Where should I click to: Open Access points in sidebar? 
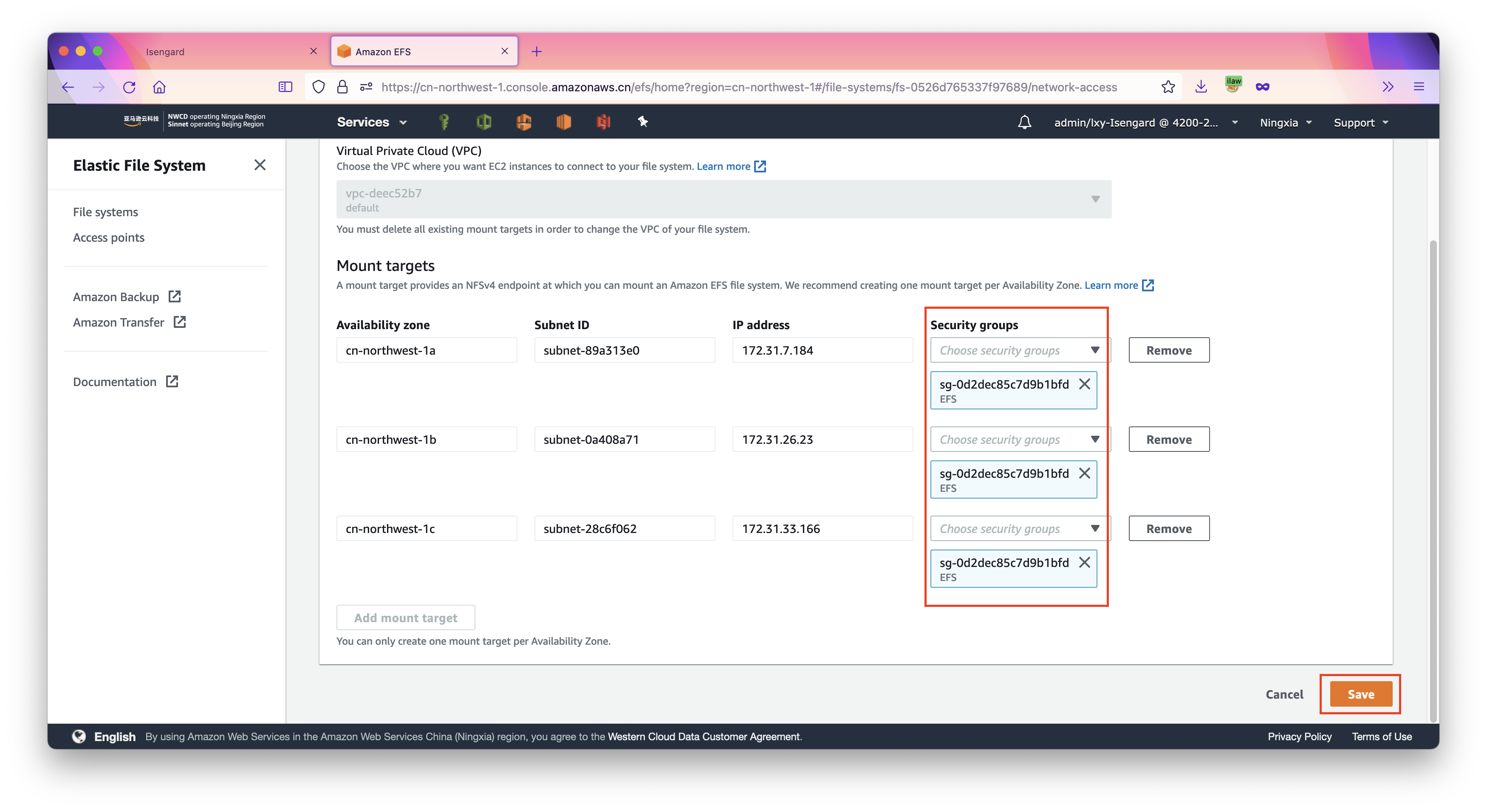pyautogui.click(x=108, y=237)
